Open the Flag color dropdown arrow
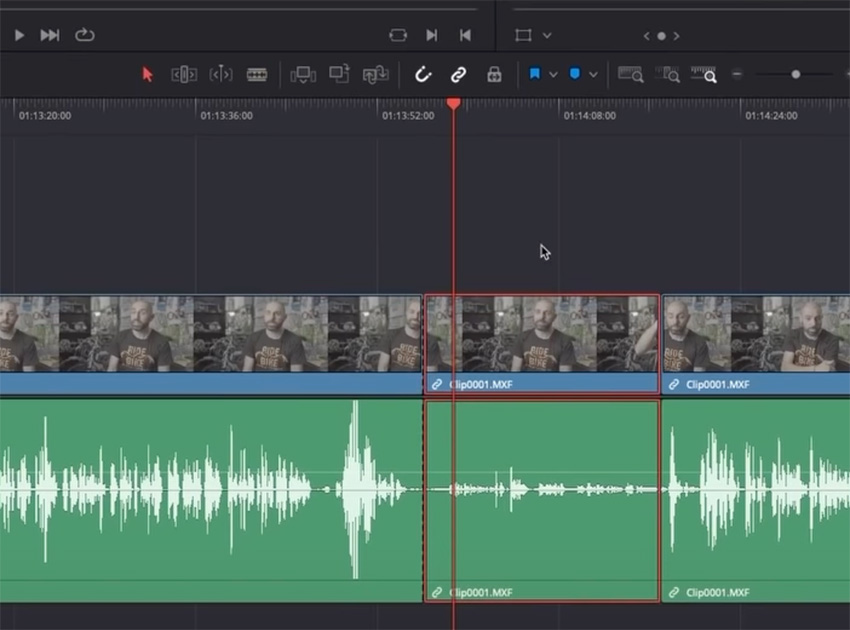The width and height of the screenshot is (850, 630). 553,75
